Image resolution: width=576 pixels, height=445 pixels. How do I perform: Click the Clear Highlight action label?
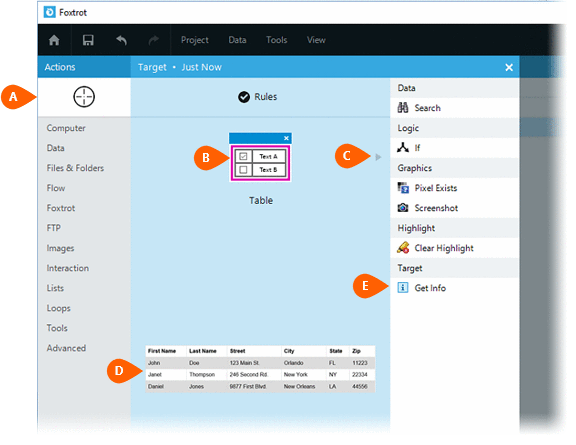pos(444,248)
